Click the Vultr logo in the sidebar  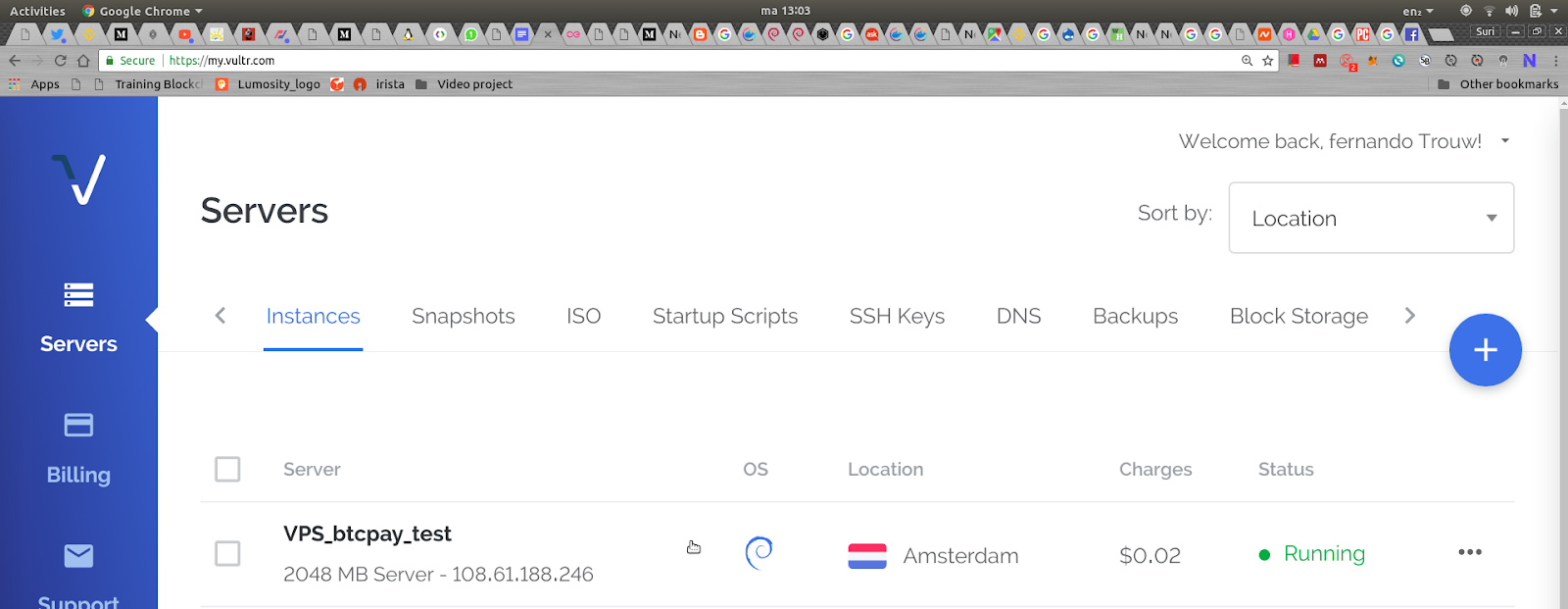(79, 178)
